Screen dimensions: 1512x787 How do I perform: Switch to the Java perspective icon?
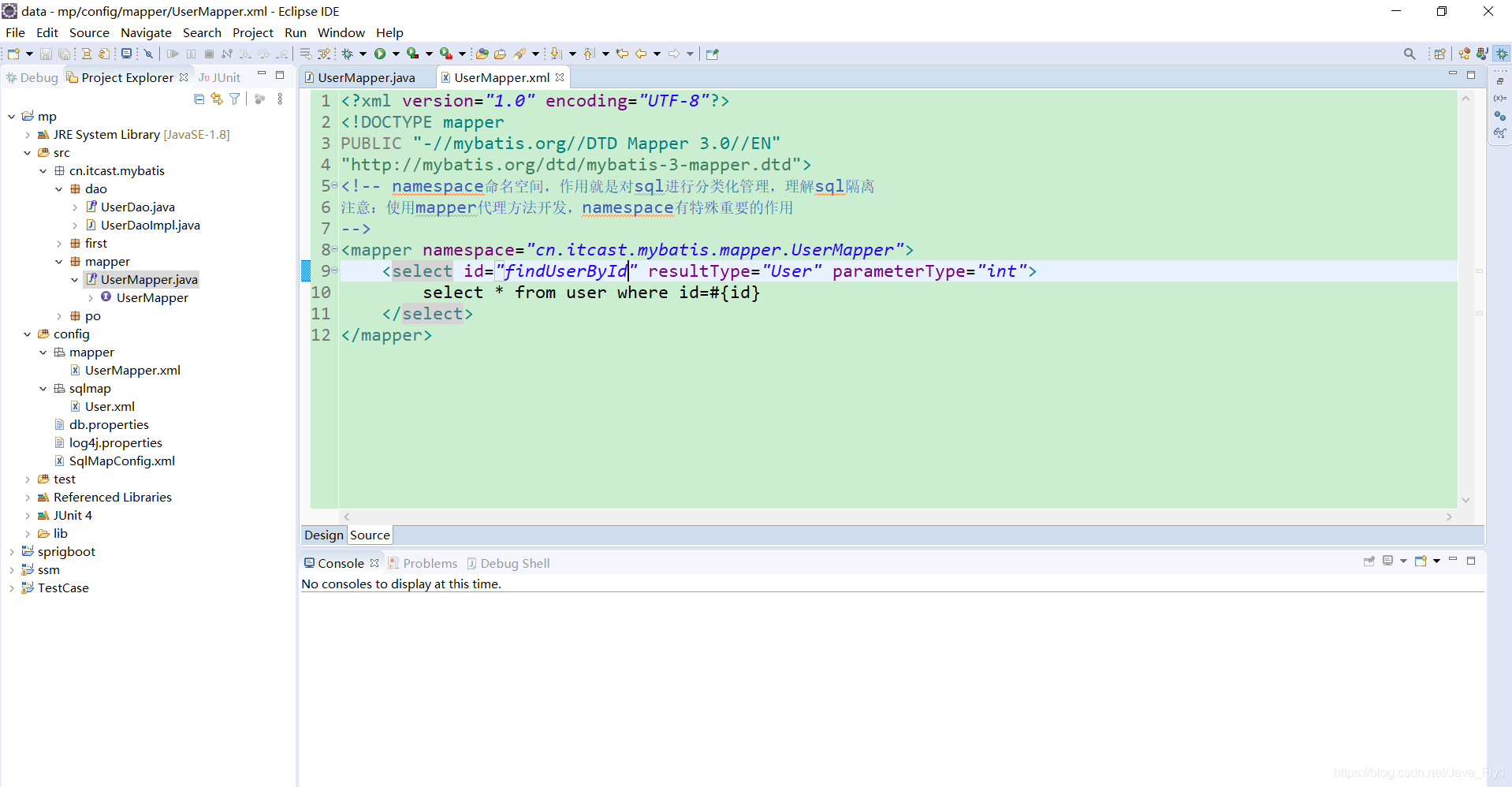coord(1482,54)
